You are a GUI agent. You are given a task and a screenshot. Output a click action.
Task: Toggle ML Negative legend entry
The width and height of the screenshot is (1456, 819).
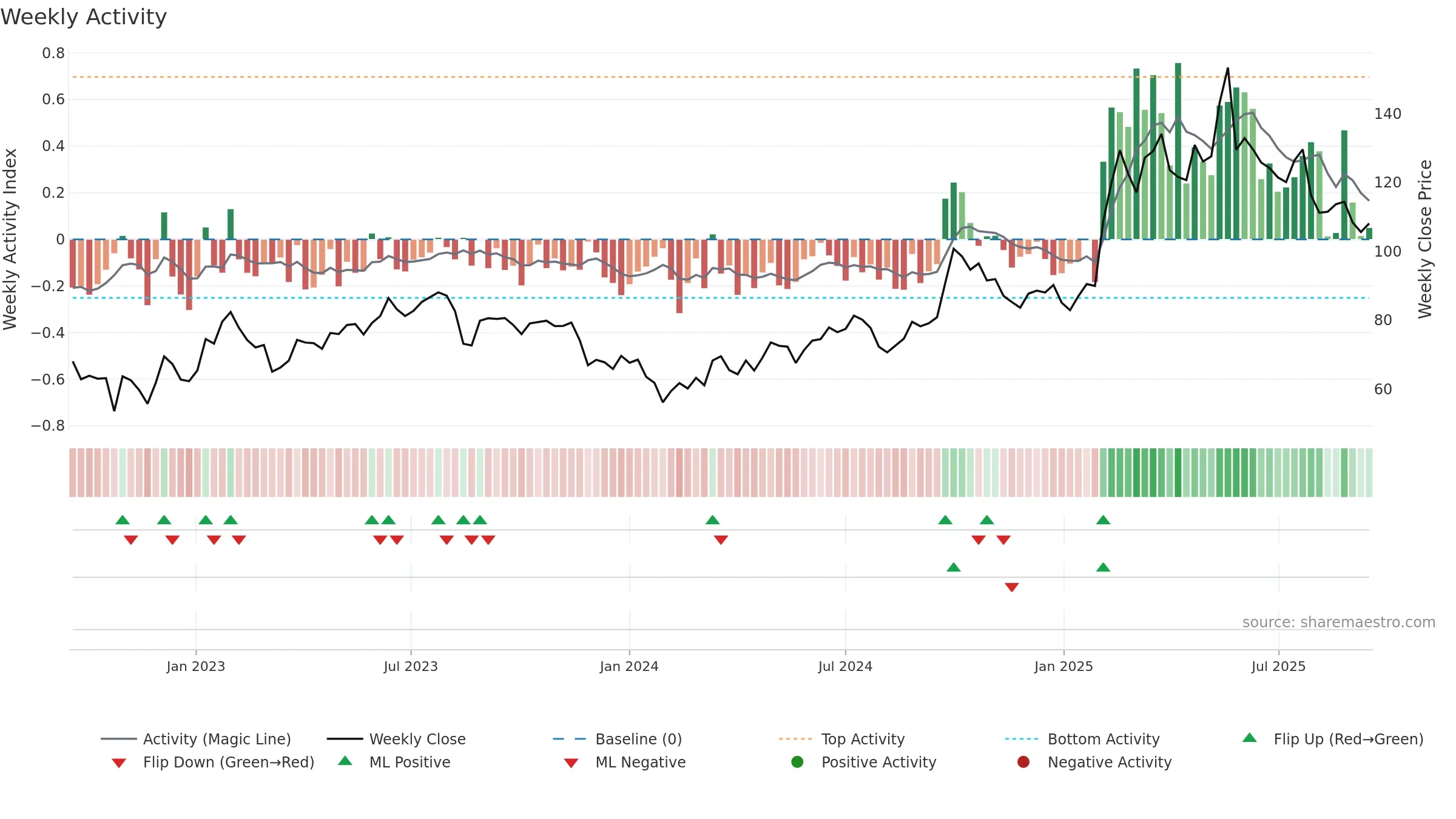[625, 762]
